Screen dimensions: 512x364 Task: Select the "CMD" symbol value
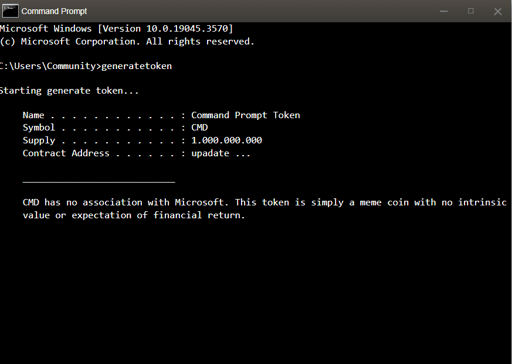pos(199,127)
